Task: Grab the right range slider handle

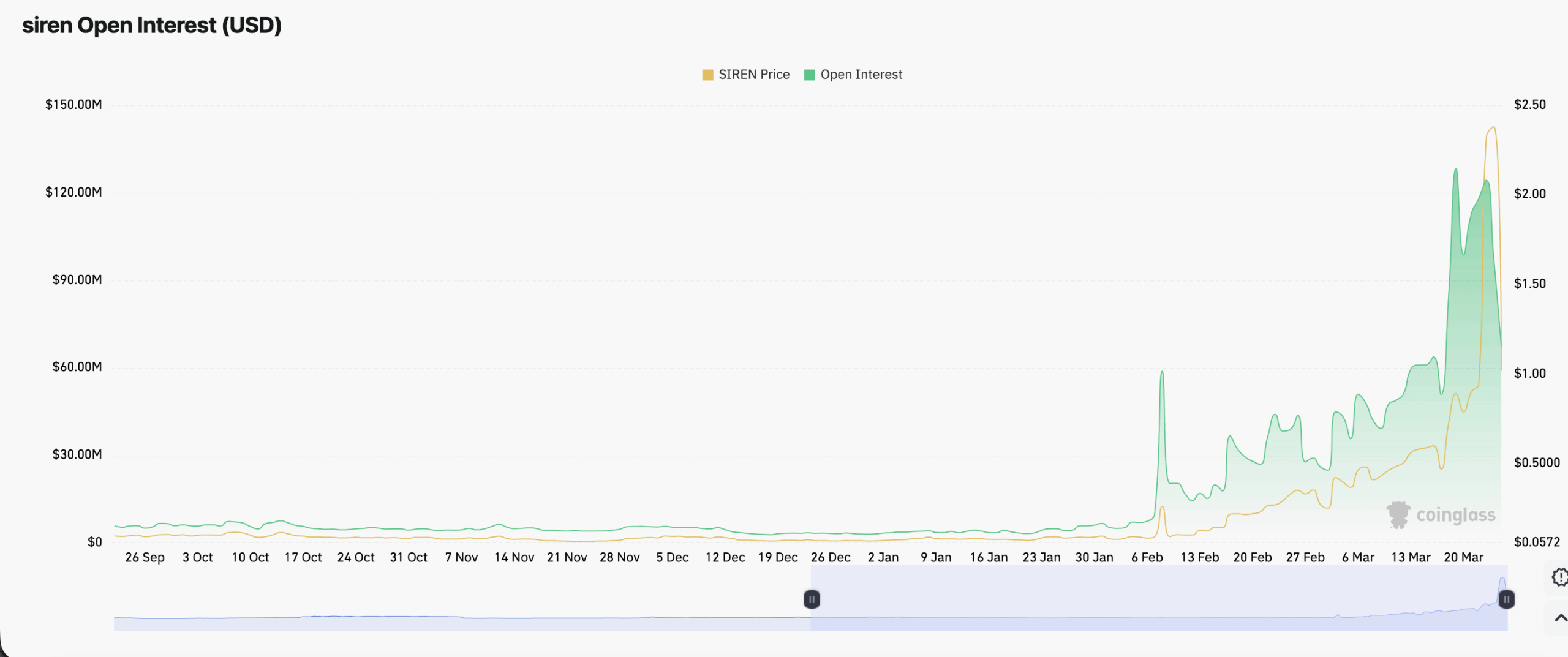Action: pos(1506,599)
